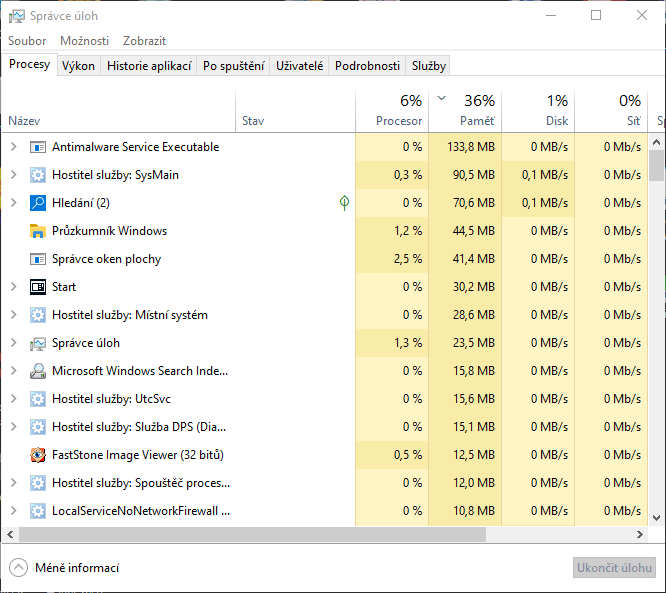Open the Služby tab
666x593 pixels.
tap(429, 66)
